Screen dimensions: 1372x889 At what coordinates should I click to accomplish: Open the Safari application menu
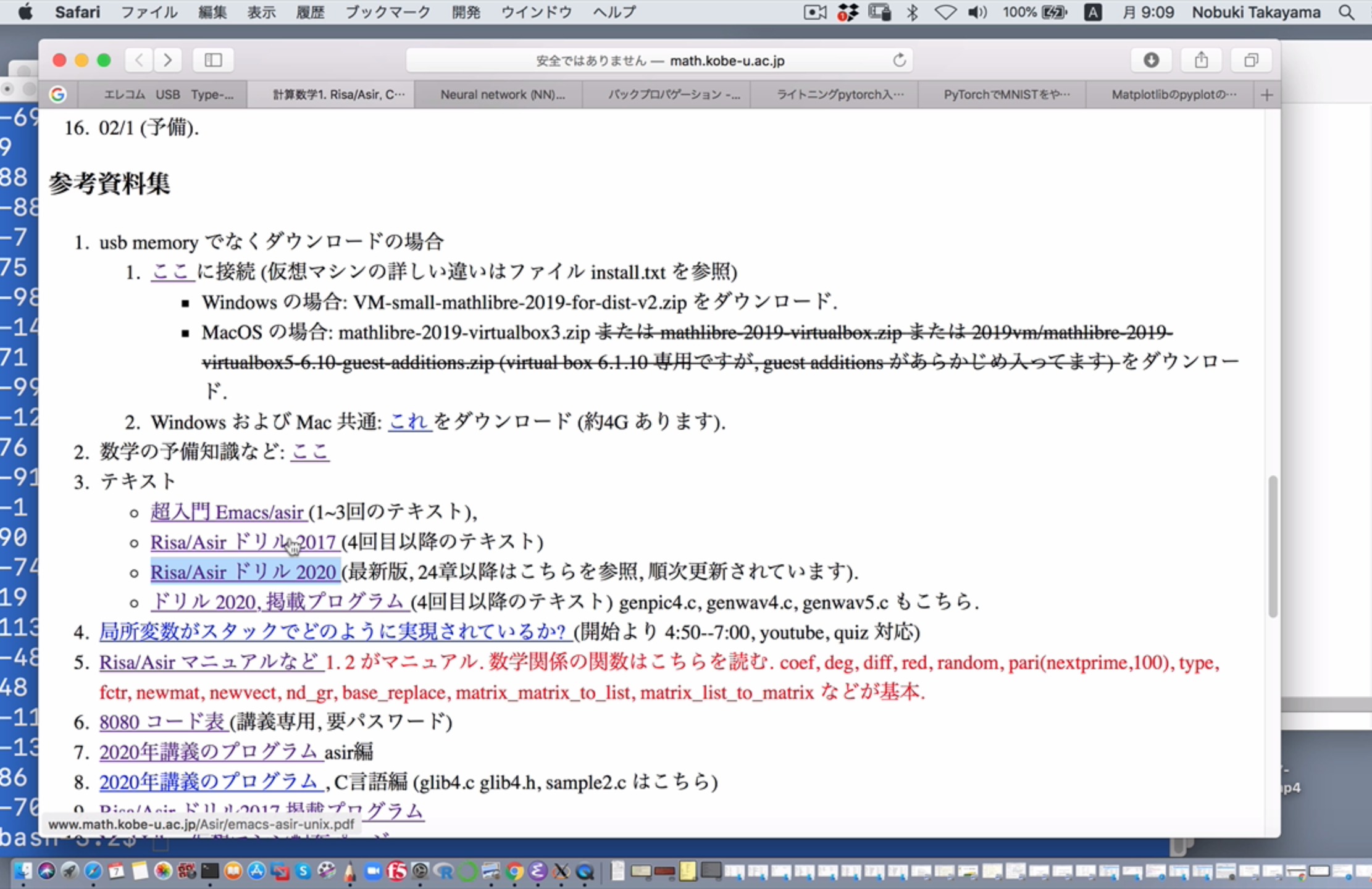click(77, 12)
